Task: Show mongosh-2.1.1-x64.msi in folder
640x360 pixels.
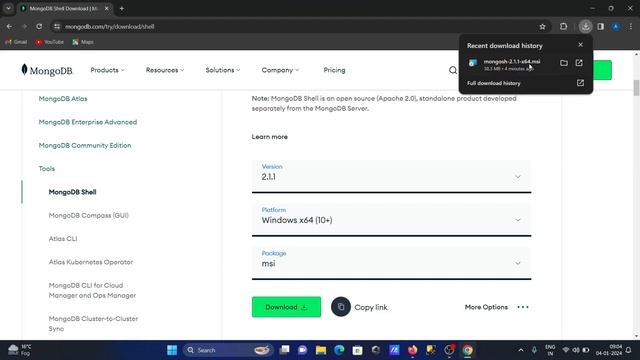Action: tap(564, 63)
